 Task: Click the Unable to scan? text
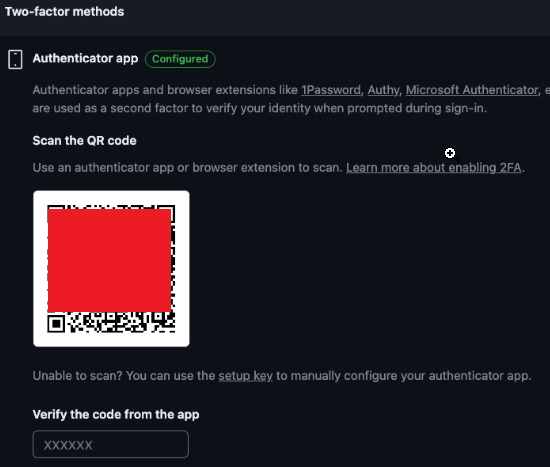coord(78,376)
